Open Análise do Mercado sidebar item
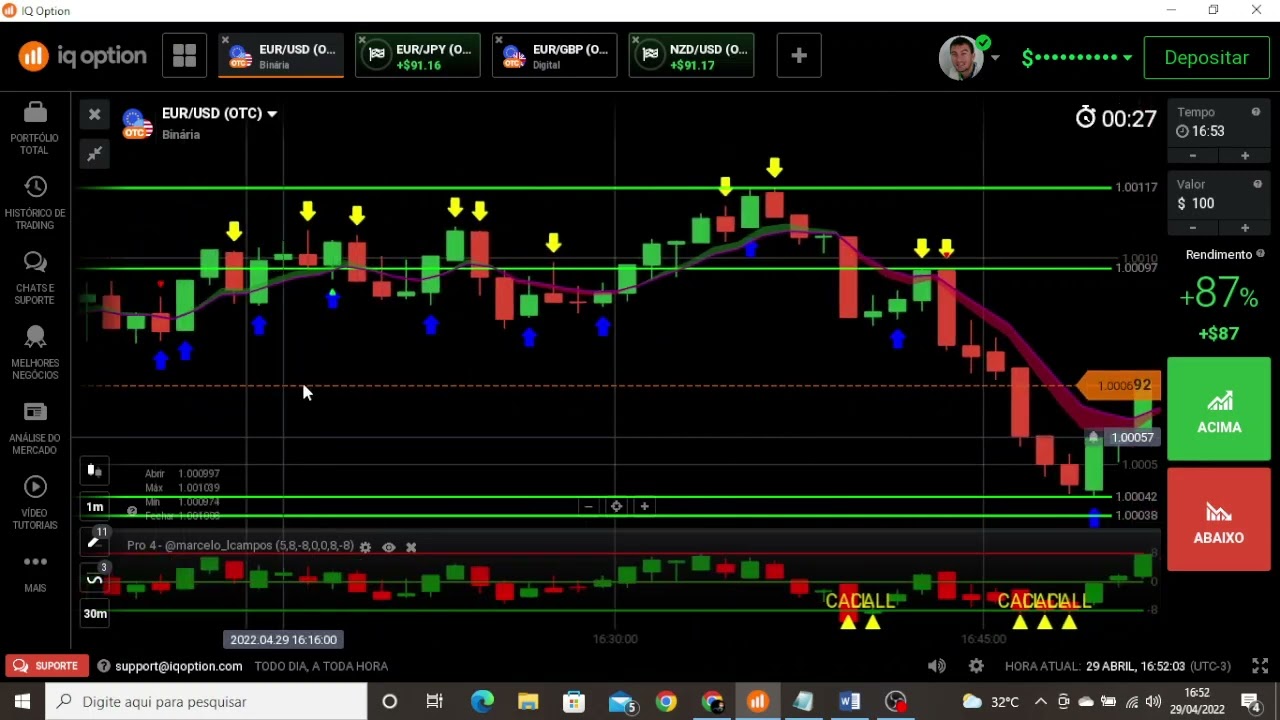The width and height of the screenshot is (1280, 720). point(35,428)
